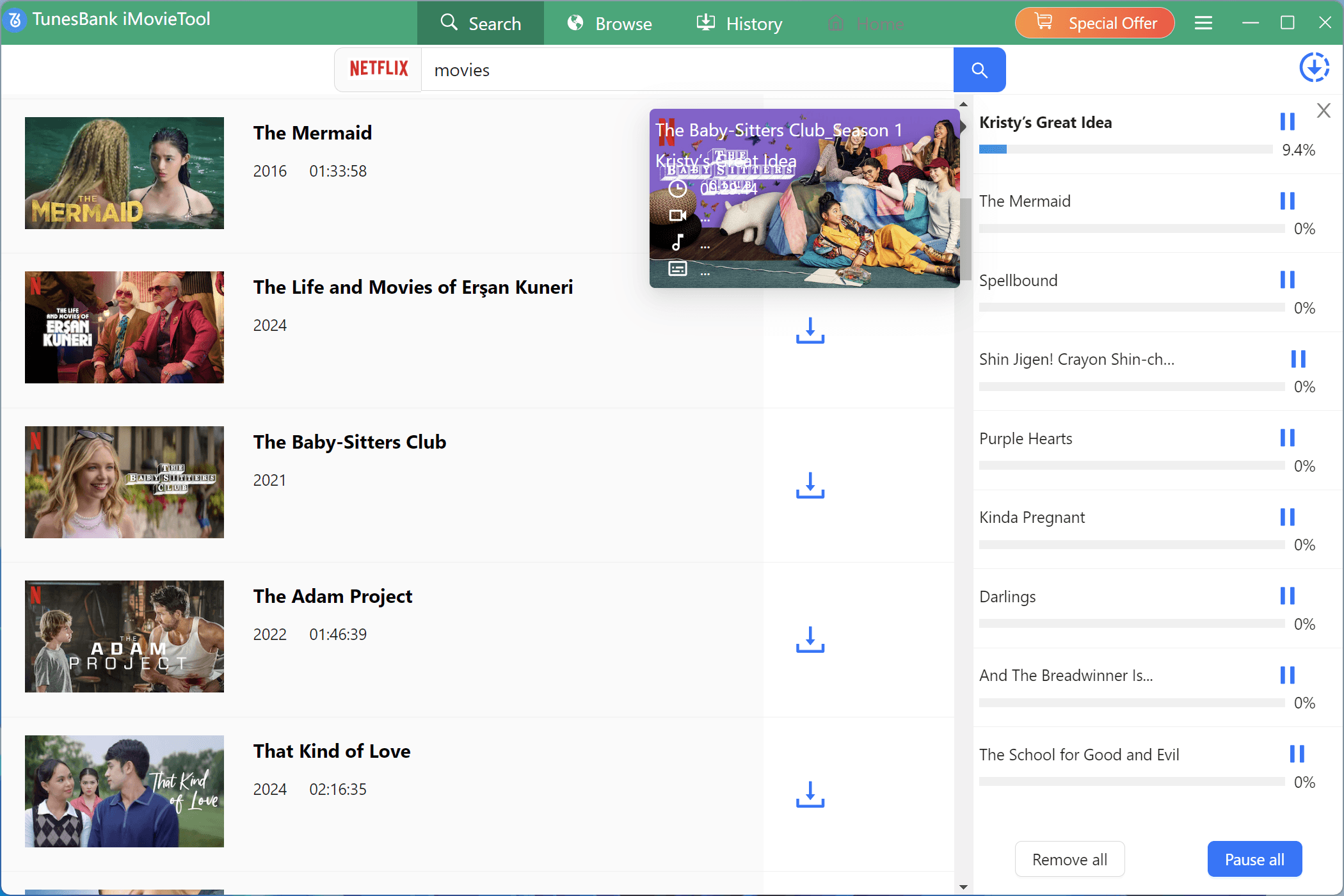This screenshot has height=896, width=1344.
Task: Open the Browse tab
Action: (609, 24)
